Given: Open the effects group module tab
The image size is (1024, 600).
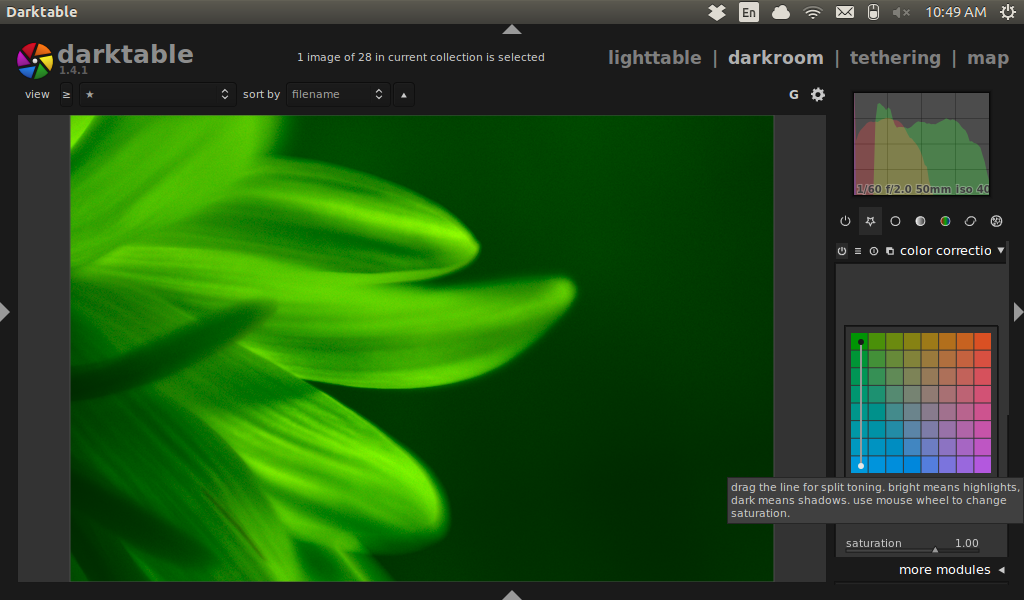Looking at the screenshot, I should tap(996, 221).
